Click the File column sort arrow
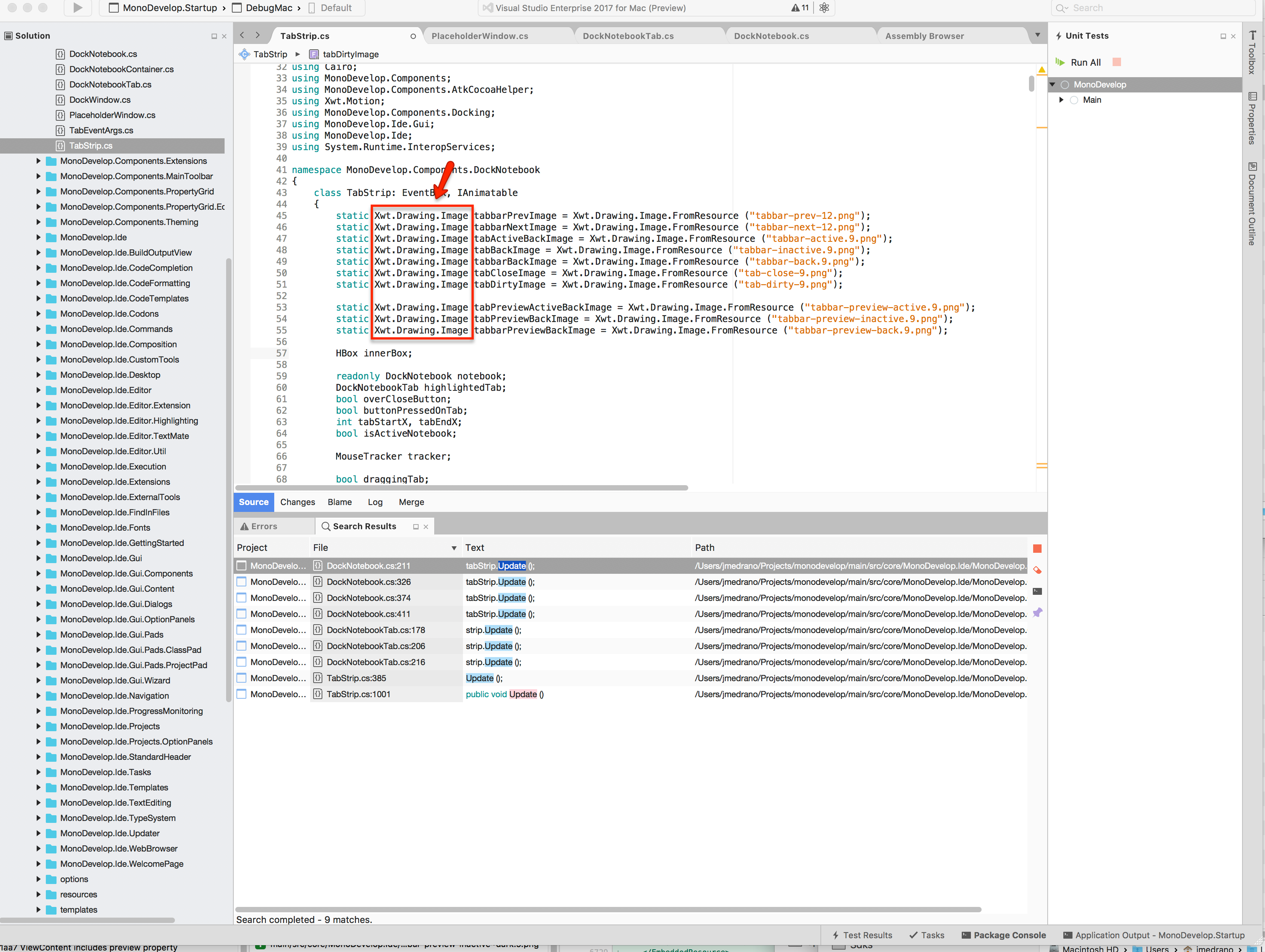 [x=454, y=548]
